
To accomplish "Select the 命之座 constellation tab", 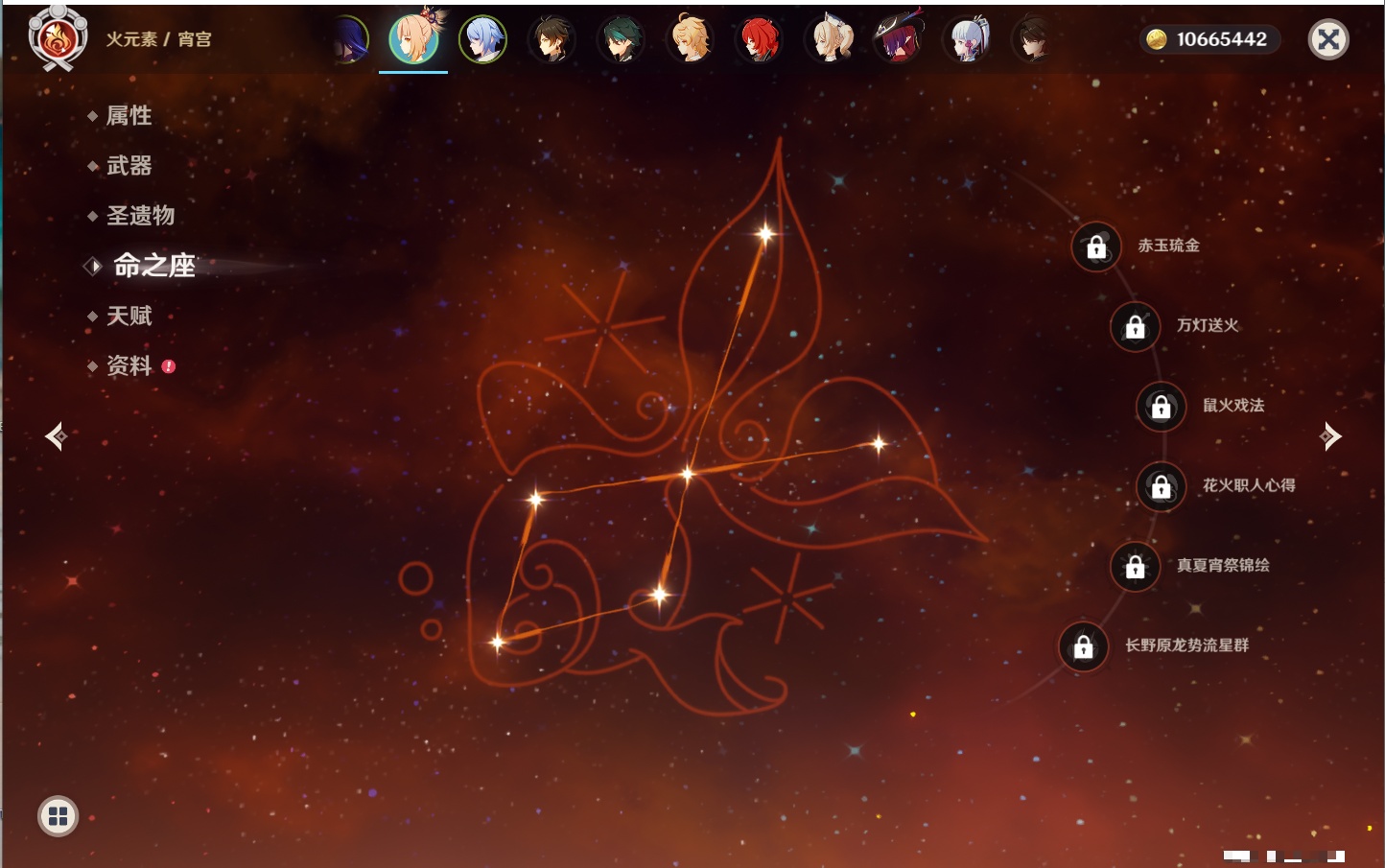I will point(153,266).
